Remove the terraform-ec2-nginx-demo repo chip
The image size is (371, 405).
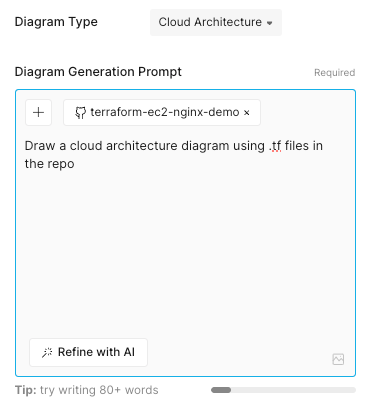[x=247, y=113]
